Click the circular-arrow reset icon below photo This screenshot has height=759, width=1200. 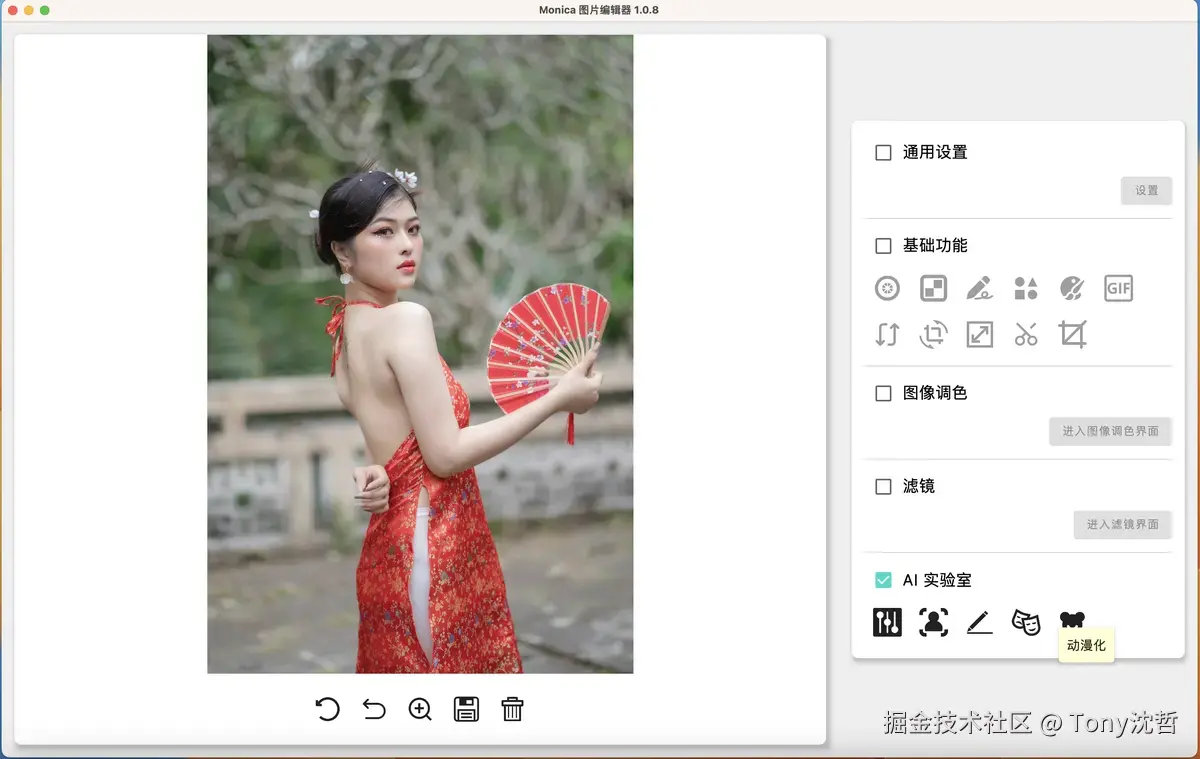tap(327, 710)
